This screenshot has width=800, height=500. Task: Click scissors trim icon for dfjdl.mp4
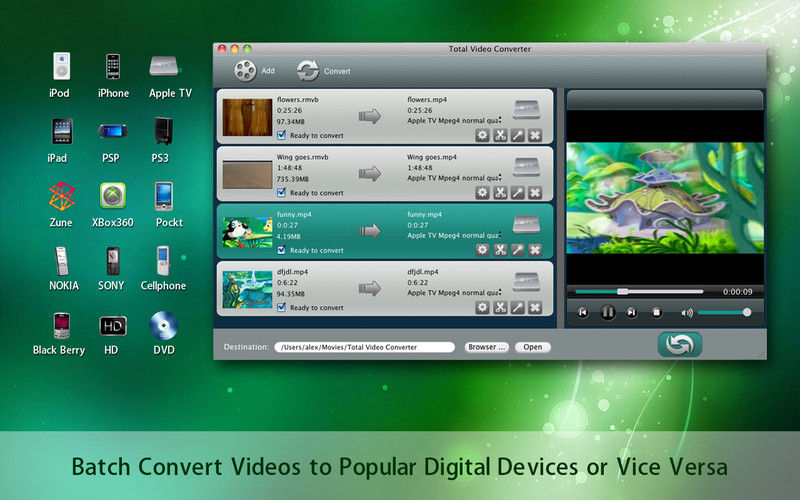coord(500,307)
